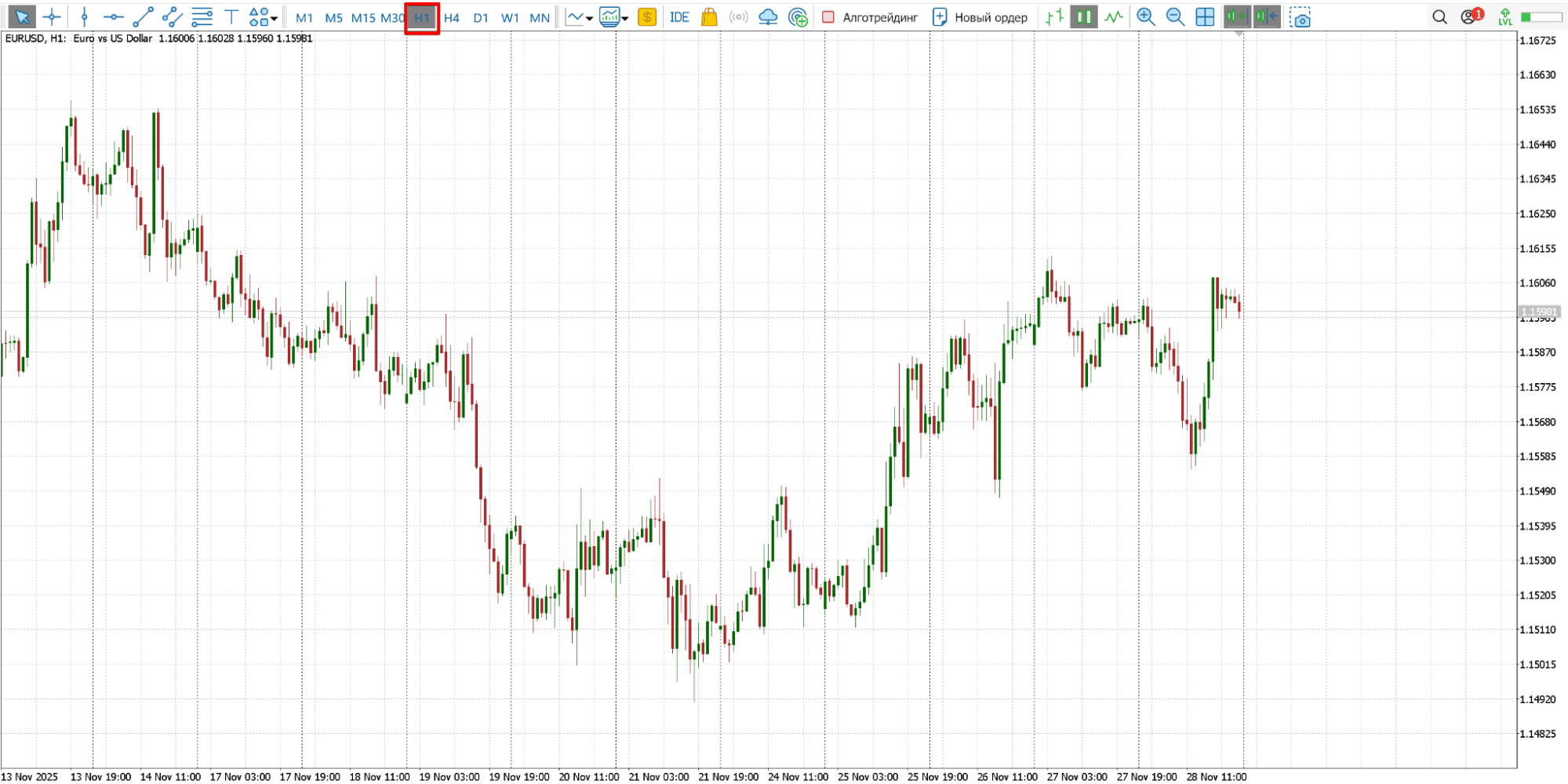Pick the horizontal line tool

click(114, 16)
